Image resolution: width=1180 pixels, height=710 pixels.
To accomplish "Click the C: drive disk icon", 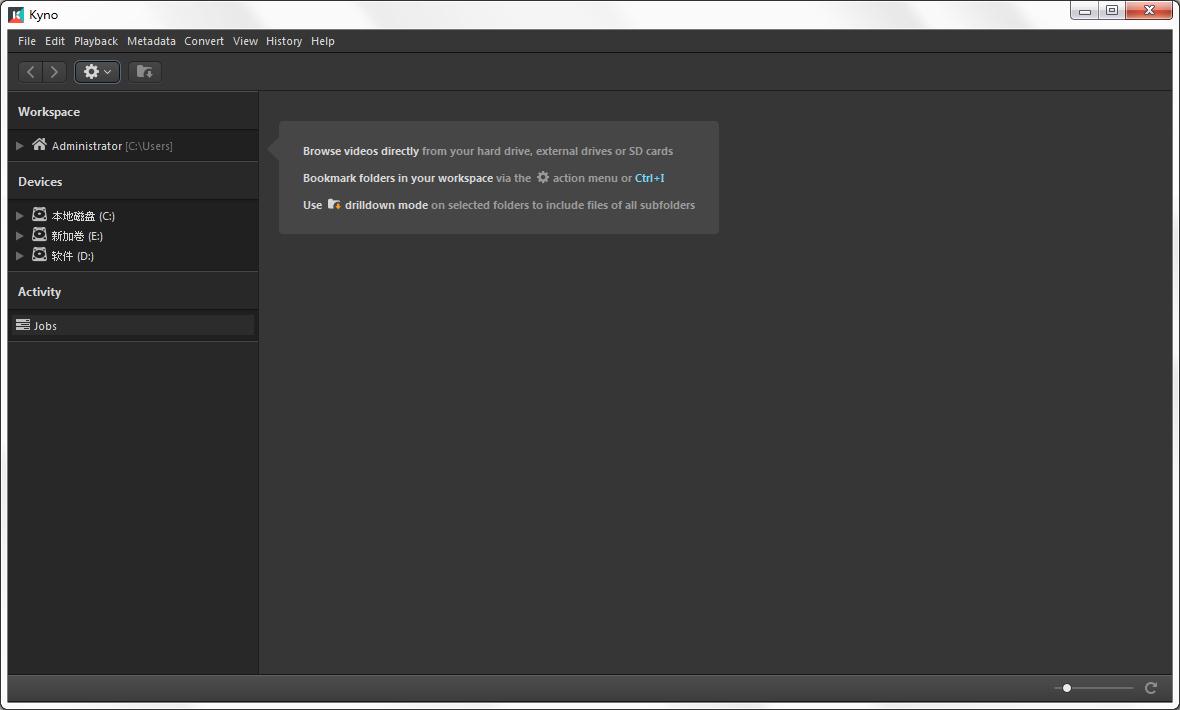I will (x=39, y=215).
